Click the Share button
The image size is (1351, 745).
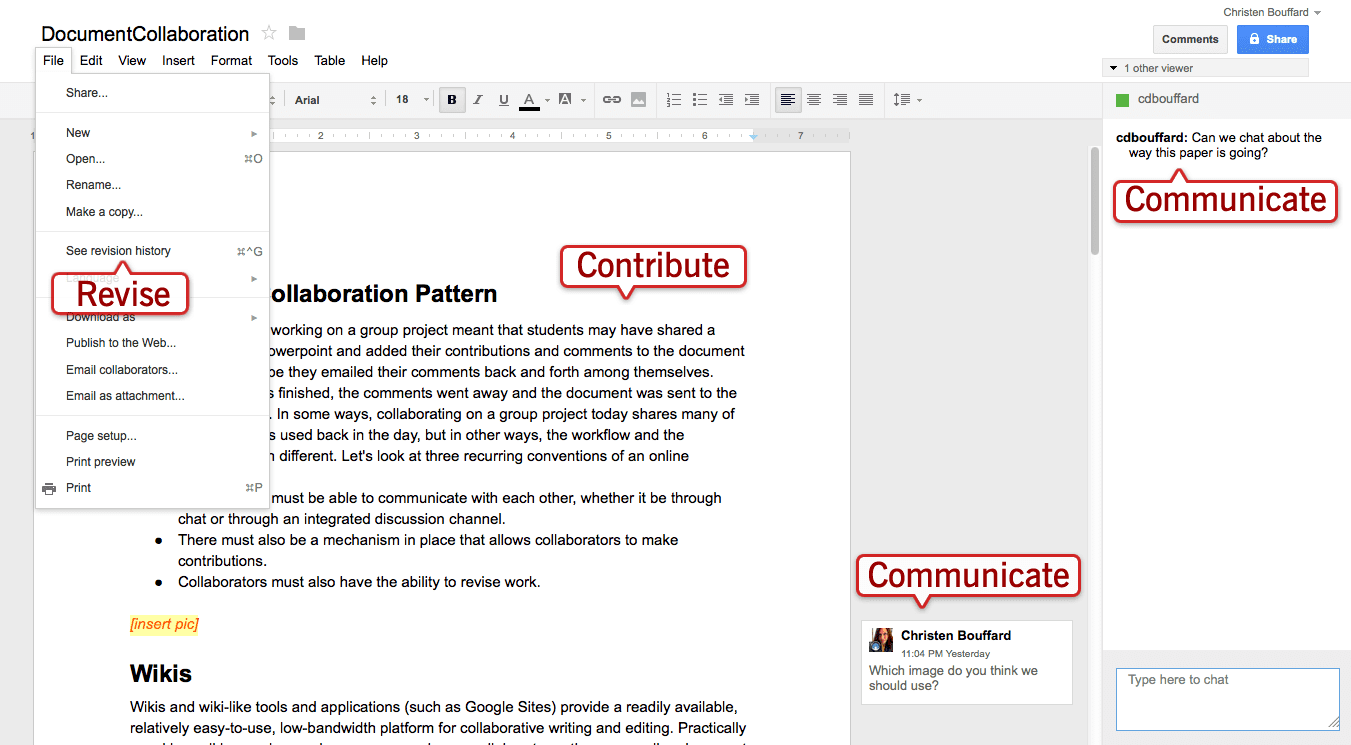coord(1272,39)
